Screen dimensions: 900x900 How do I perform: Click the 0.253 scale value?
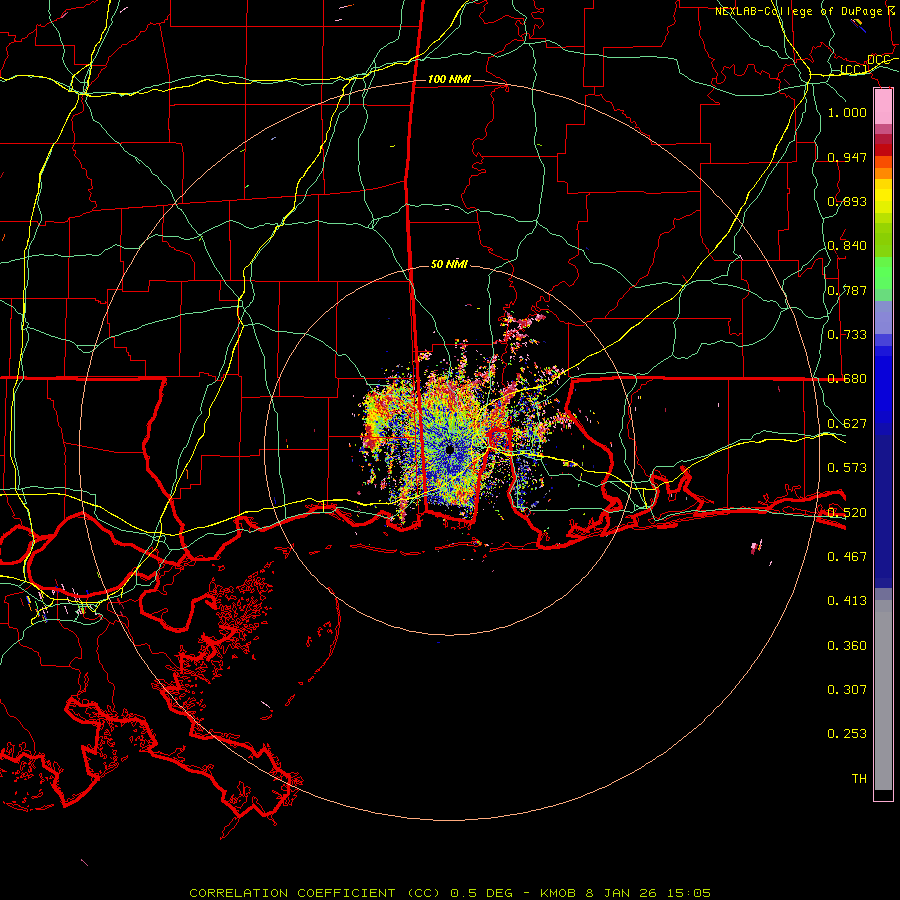[847, 734]
